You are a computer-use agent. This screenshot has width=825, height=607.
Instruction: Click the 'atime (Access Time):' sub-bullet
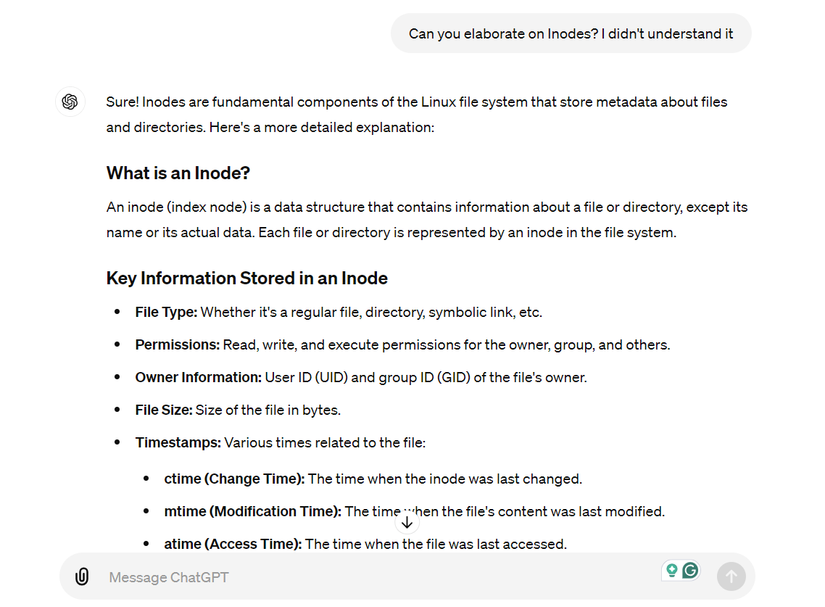pyautogui.click(x=233, y=544)
